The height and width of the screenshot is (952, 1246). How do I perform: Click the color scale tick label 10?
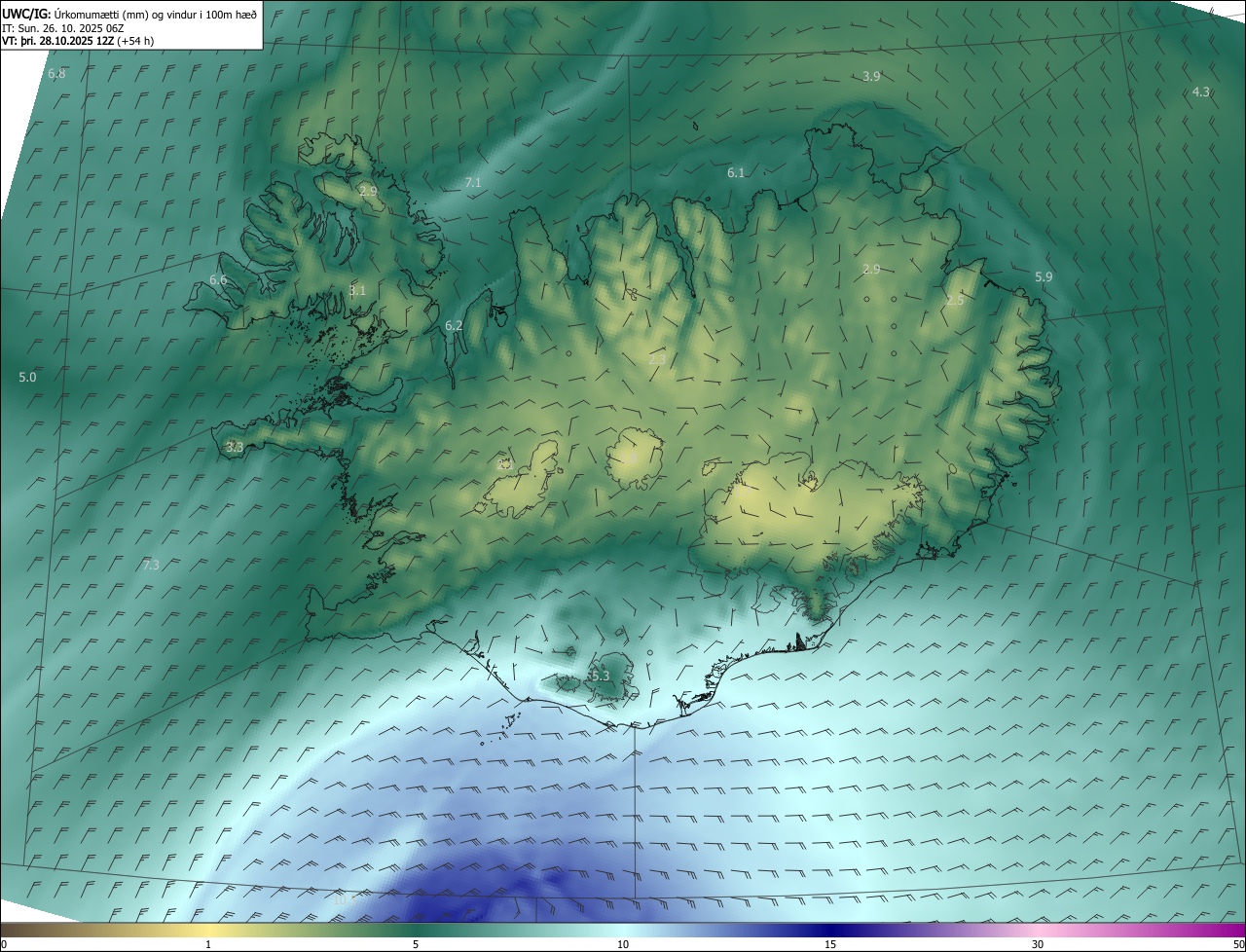tap(623, 944)
